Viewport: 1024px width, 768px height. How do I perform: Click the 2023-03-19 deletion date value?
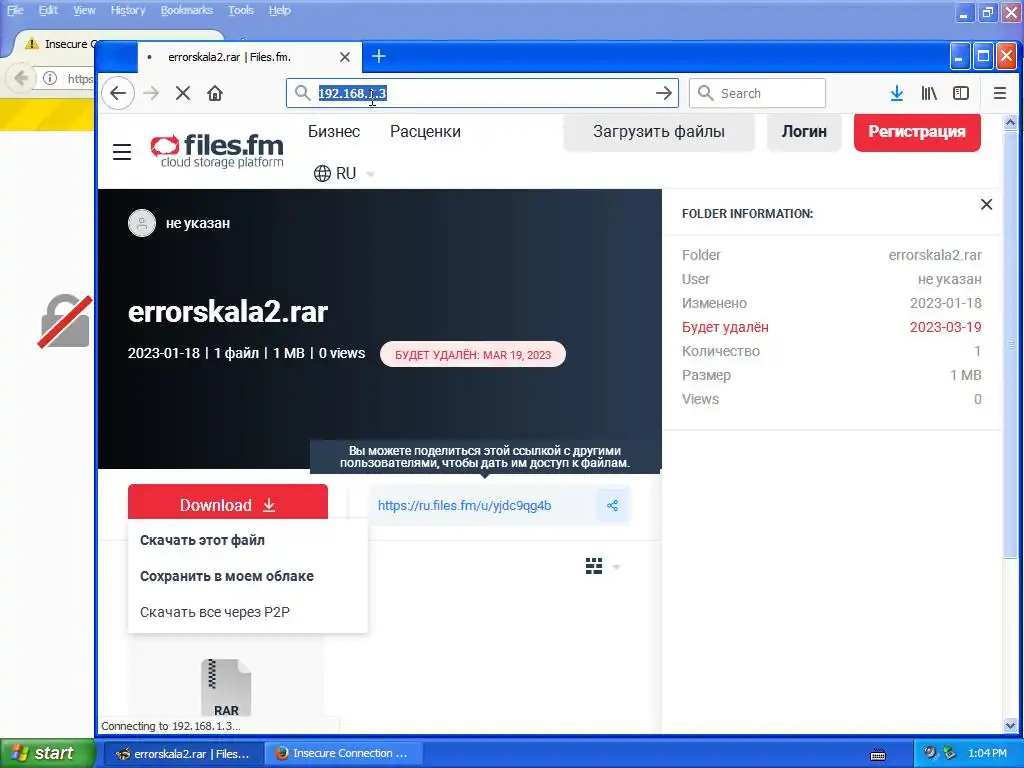click(946, 327)
